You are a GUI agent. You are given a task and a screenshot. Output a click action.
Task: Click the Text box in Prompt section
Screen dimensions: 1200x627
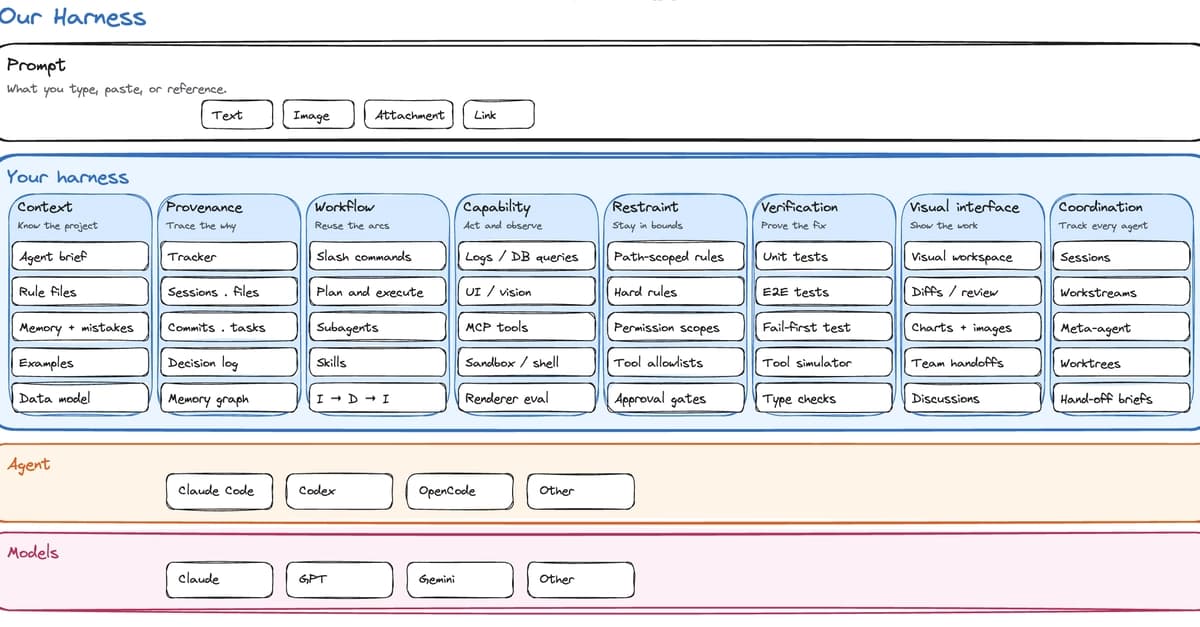coord(237,115)
